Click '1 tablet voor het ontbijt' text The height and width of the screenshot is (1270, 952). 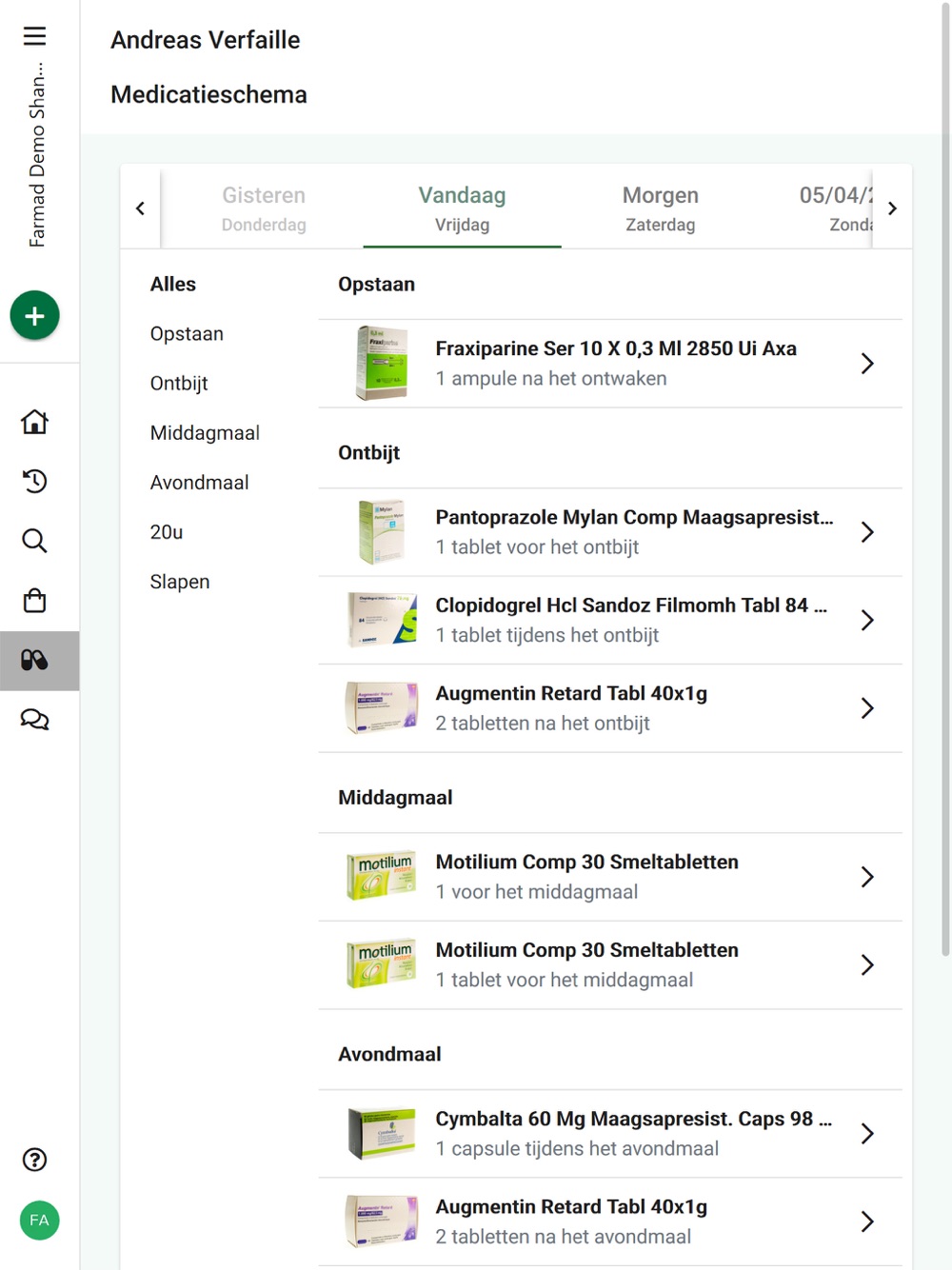coord(537,547)
